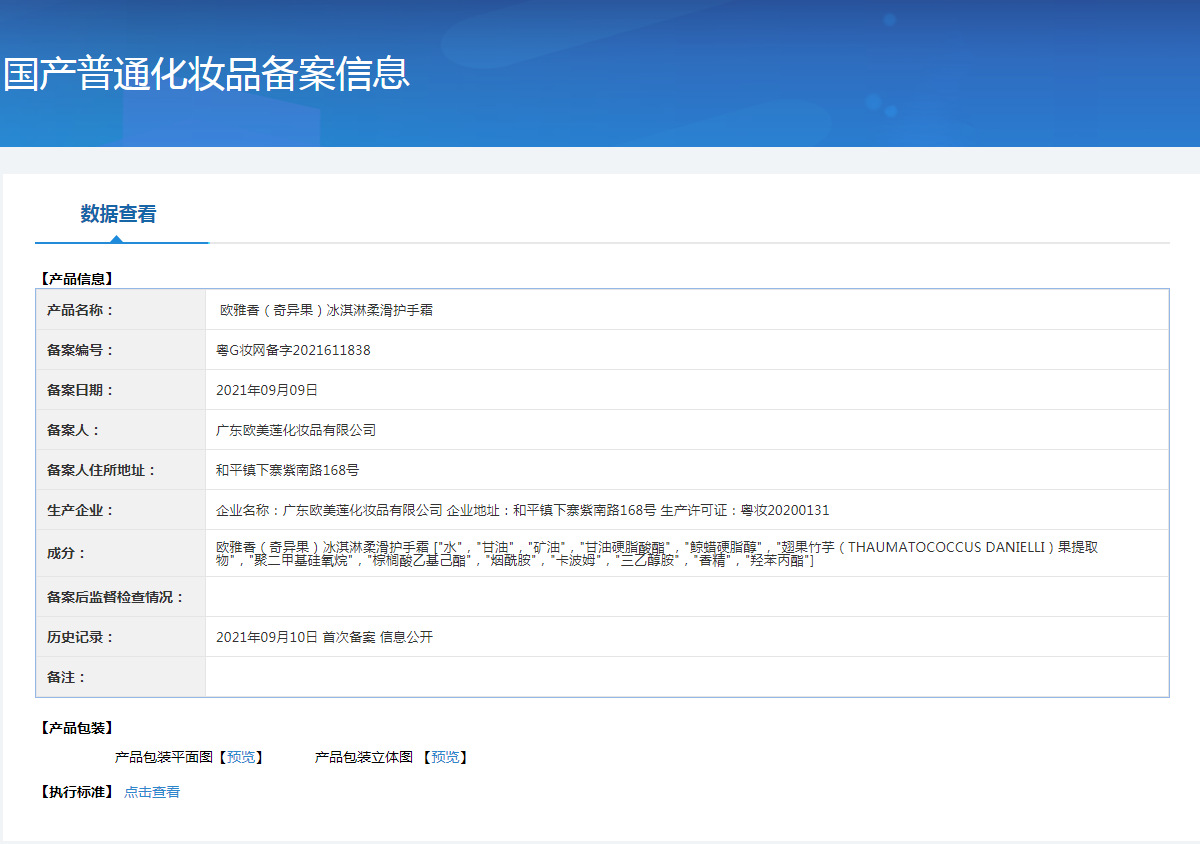This screenshot has height=844, width=1200.
Task: Preview 产品包装平面图 via 预览 link
Action: (241, 757)
